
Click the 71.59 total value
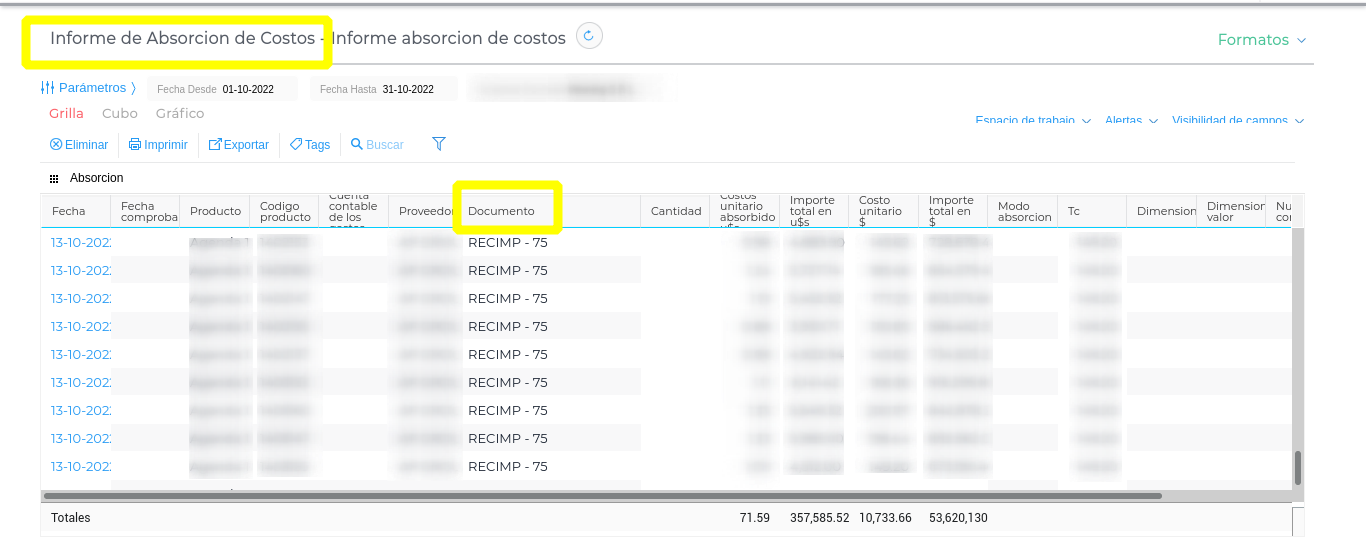(x=755, y=518)
